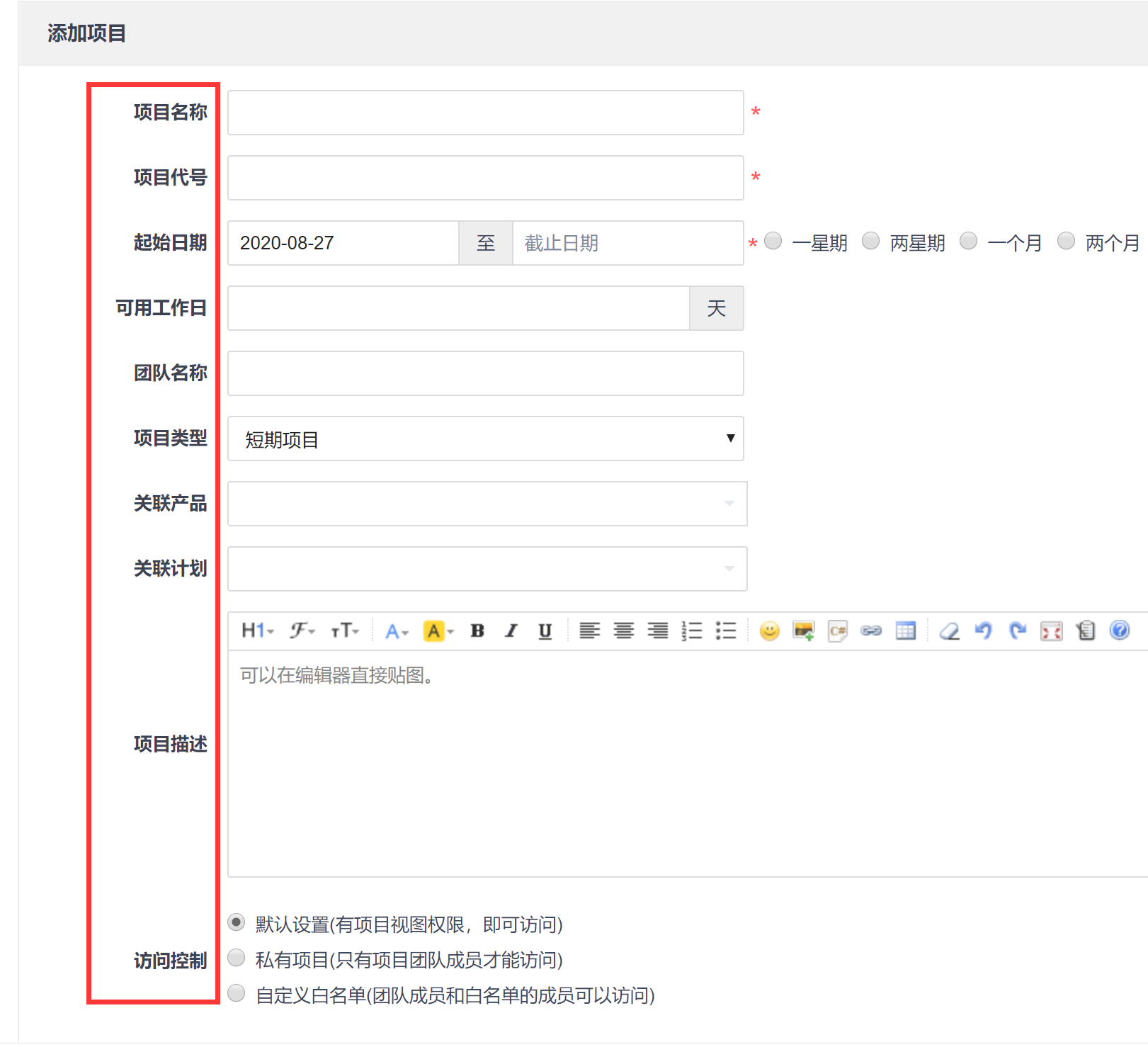Center-align the description text
Screen dimensions: 1148x1047
pyautogui.click(x=623, y=630)
